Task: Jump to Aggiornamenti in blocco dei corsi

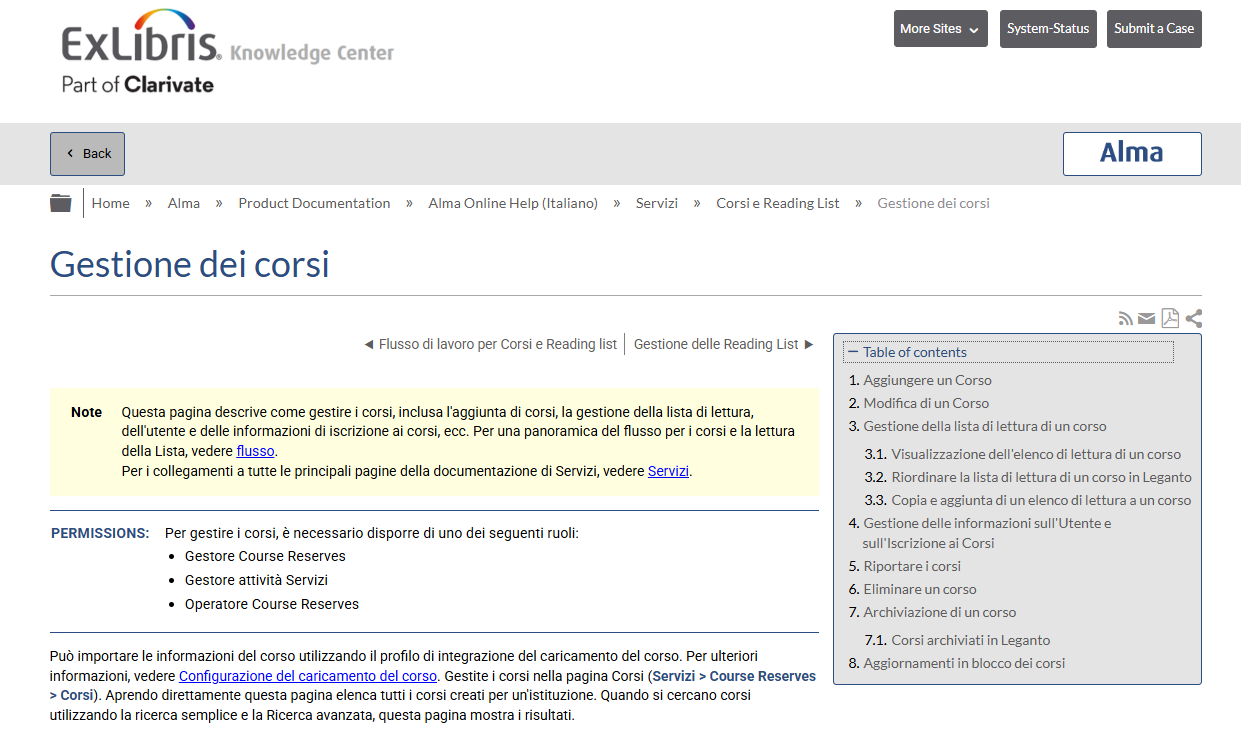Action: coord(964,663)
